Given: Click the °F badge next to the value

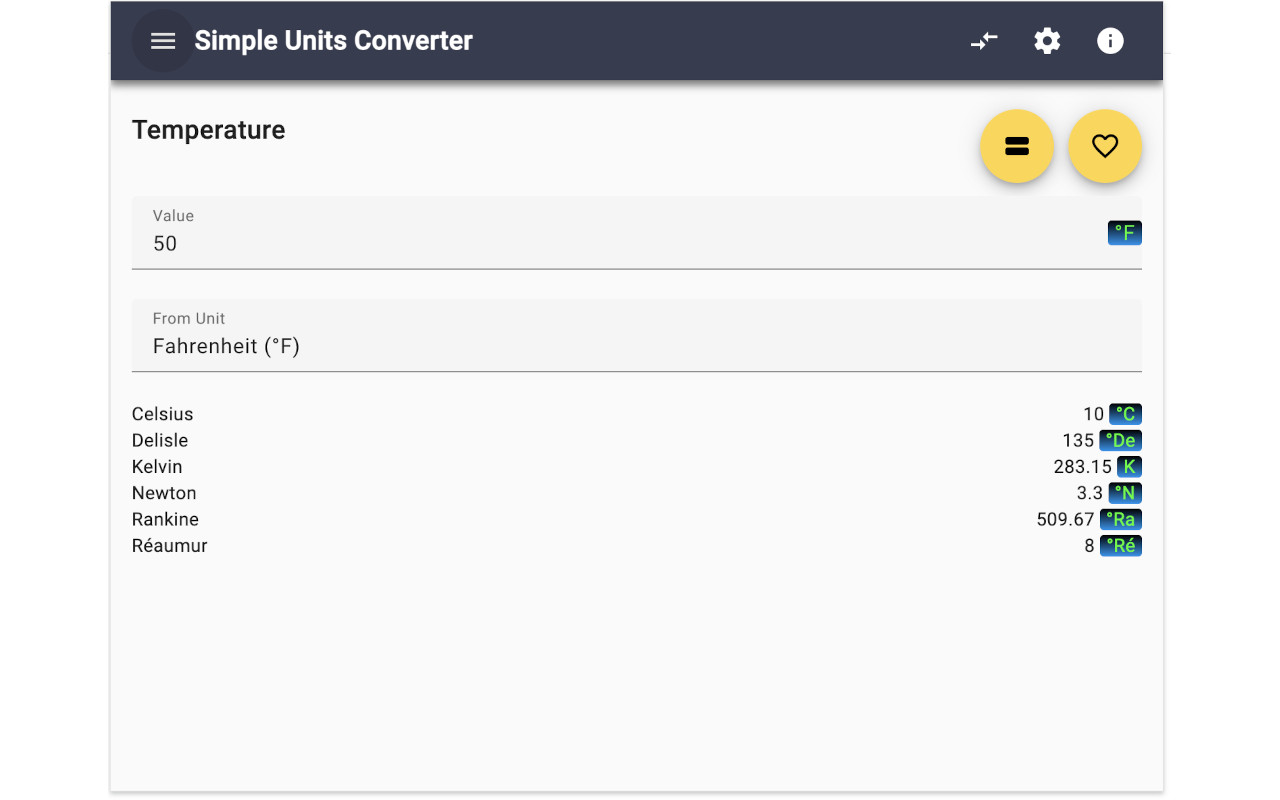Looking at the screenshot, I should (1124, 232).
